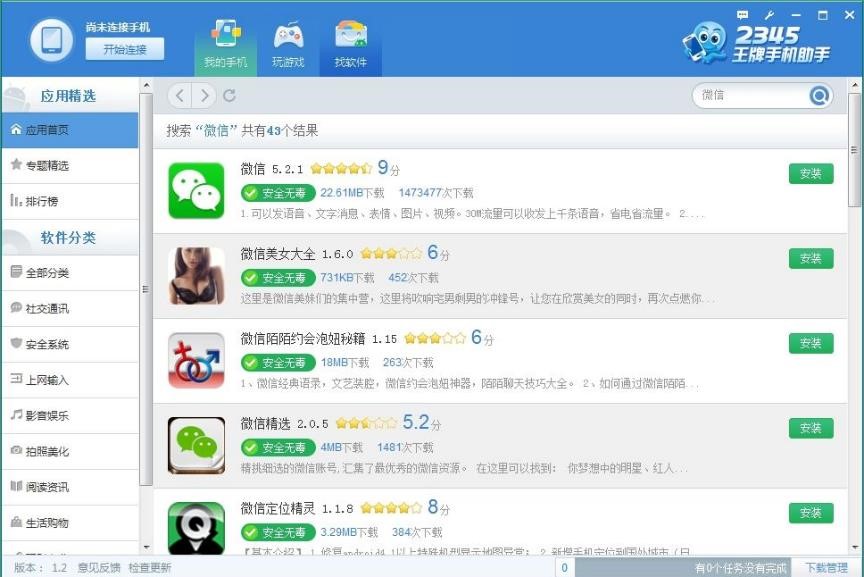864x577 pixels.
Task: Click the forward navigation arrow
Action: coord(203,96)
